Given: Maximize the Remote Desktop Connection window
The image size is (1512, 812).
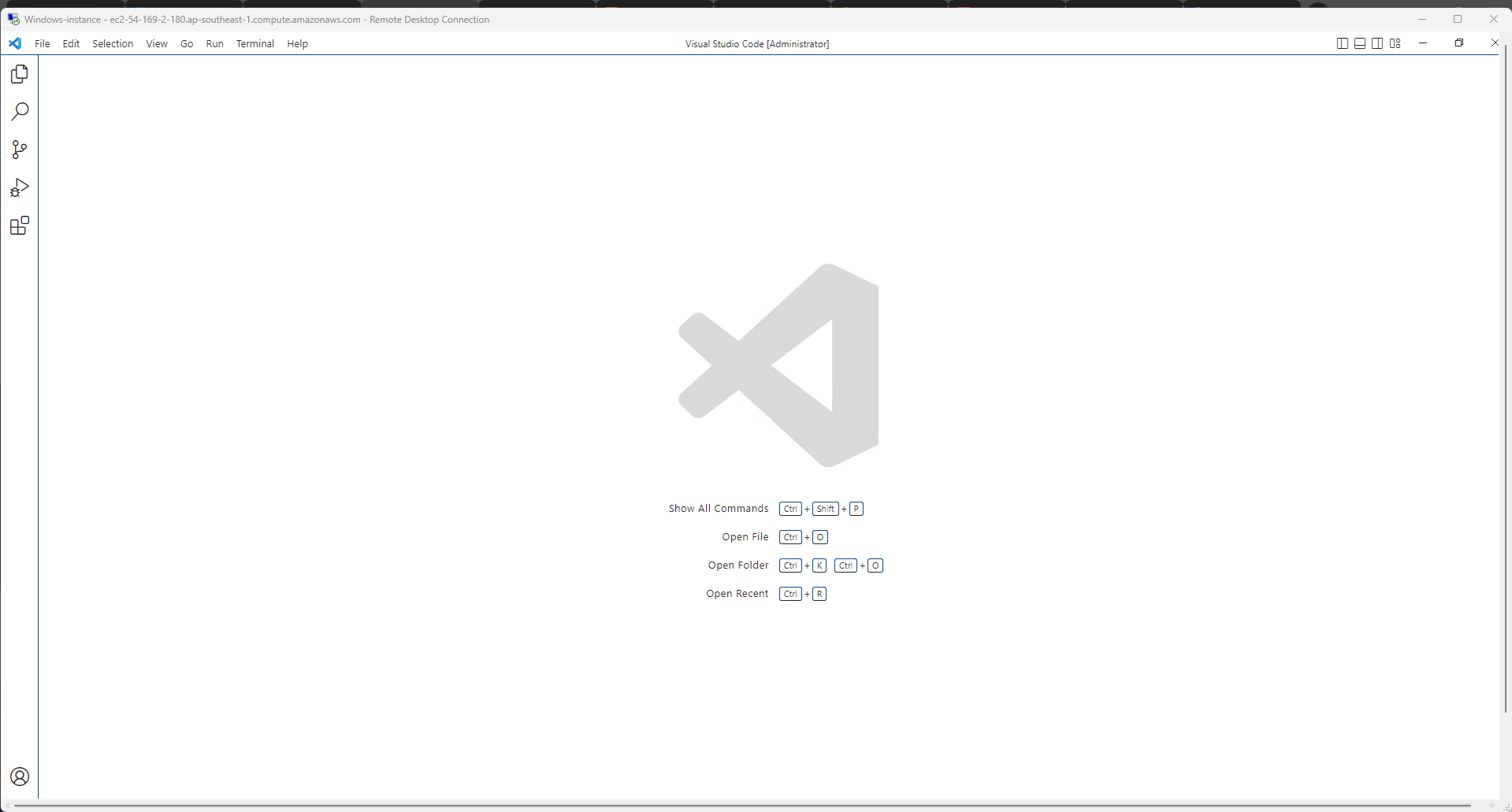Looking at the screenshot, I should (1458, 19).
